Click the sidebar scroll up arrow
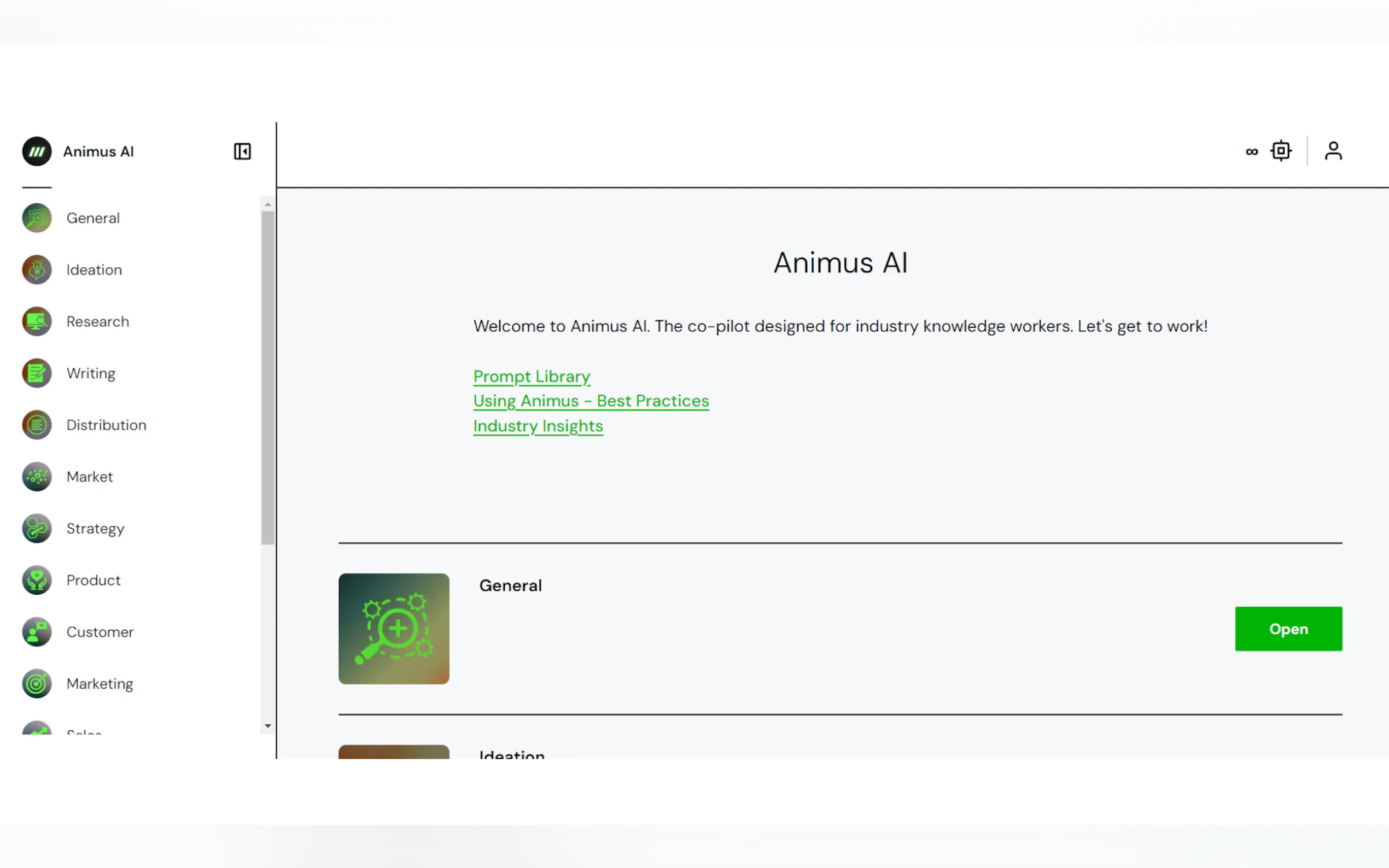The height and width of the screenshot is (868, 1389). [x=267, y=204]
